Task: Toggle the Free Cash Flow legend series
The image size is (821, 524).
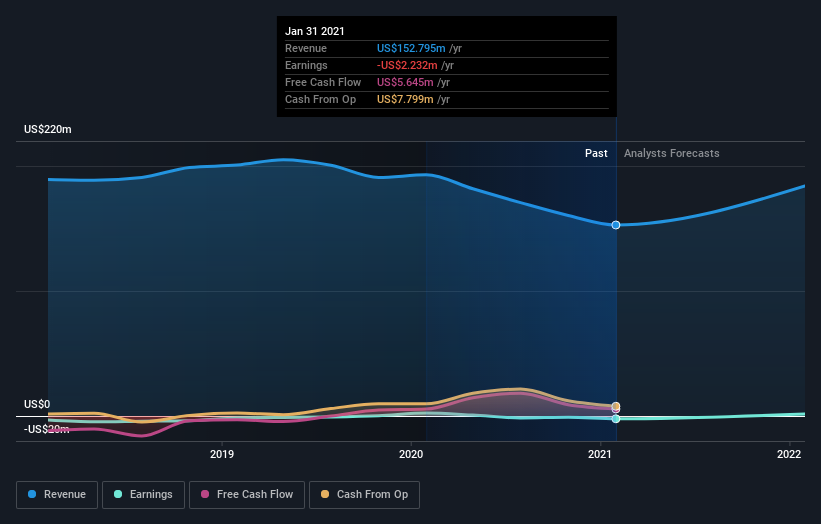Action: pos(247,495)
